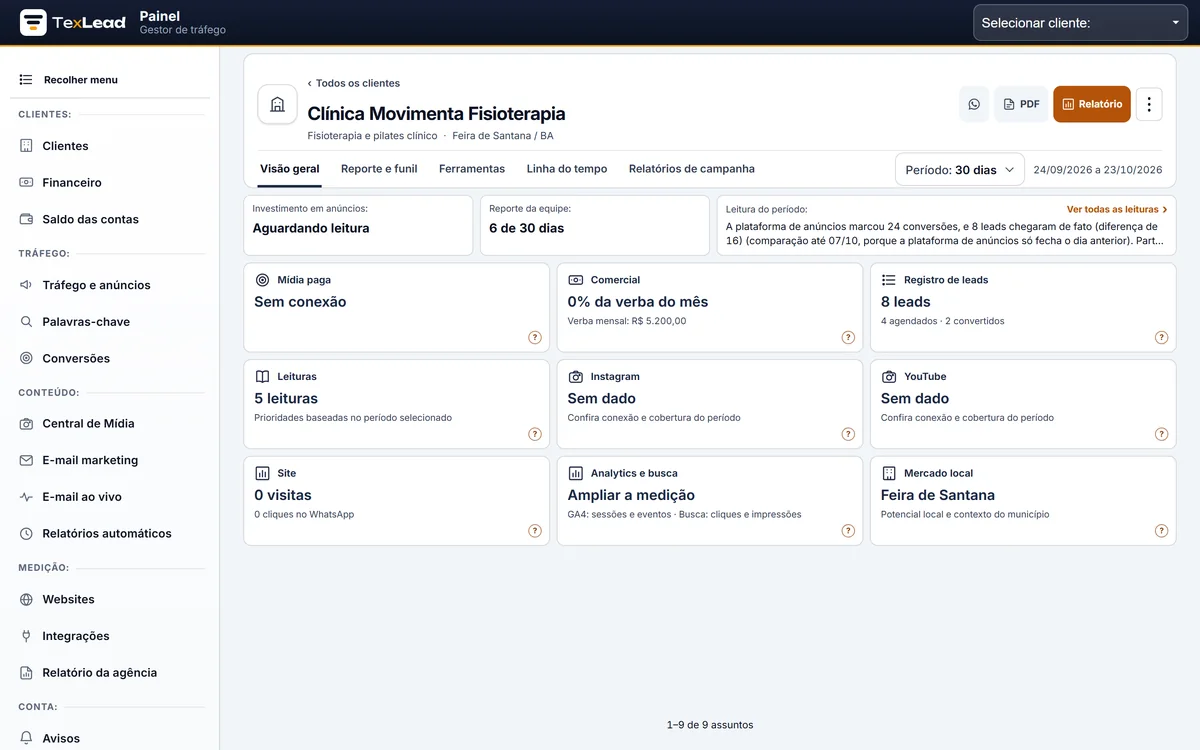Click the chart icon on Analytics e busca card
This screenshot has height=750, width=1200.
click(575, 473)
